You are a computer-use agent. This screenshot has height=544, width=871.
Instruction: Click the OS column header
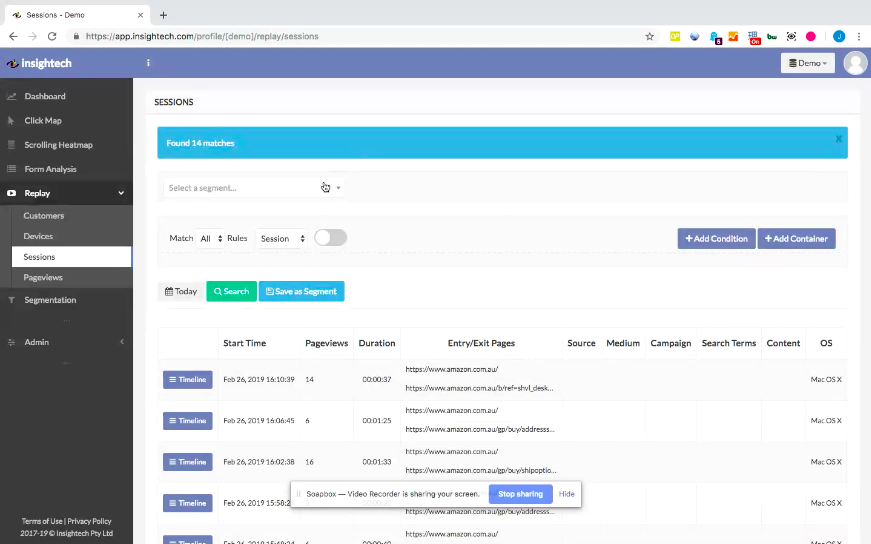pos(826,343)
